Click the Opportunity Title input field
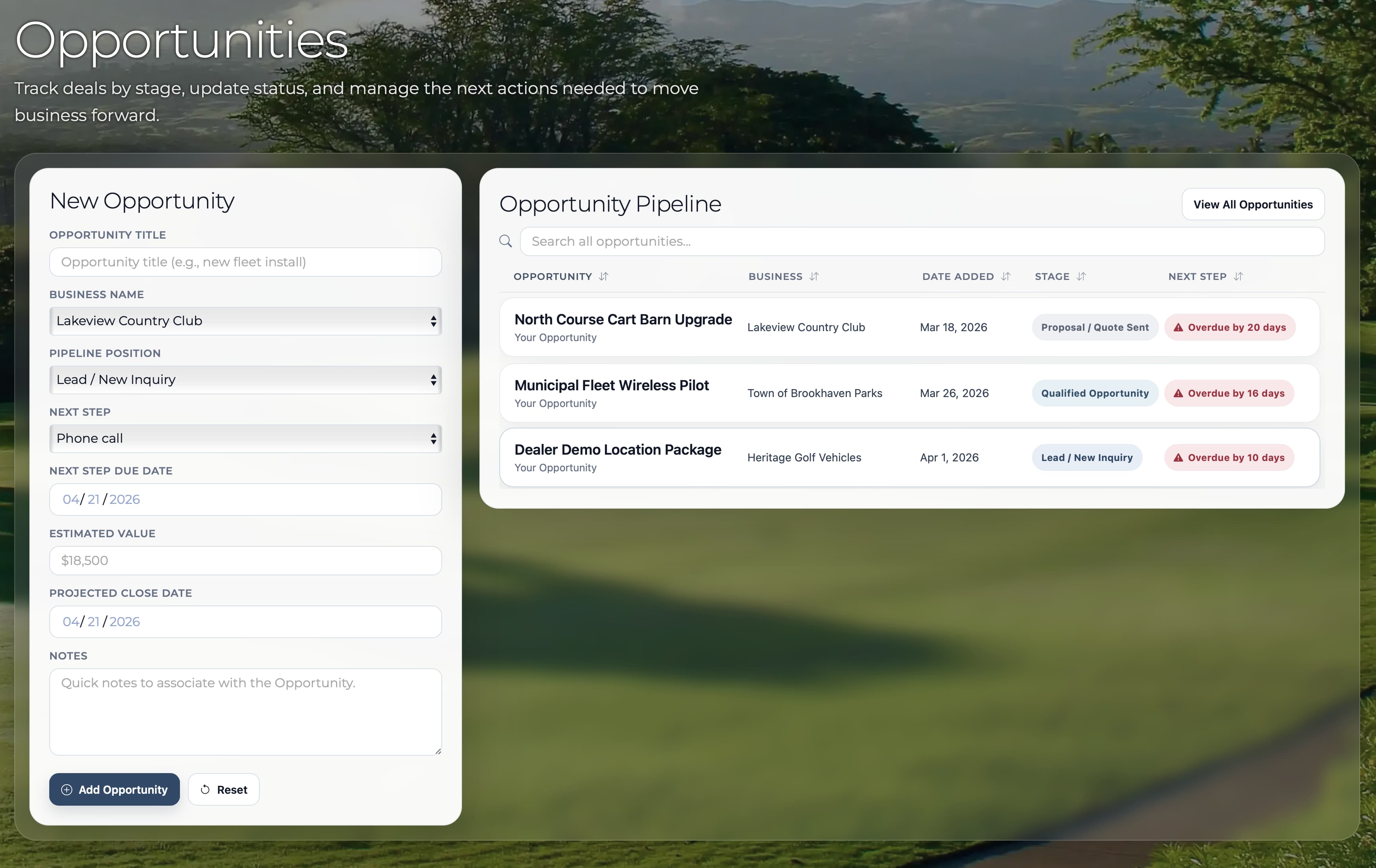1376x868 pixels. click(x=245, y=262)
